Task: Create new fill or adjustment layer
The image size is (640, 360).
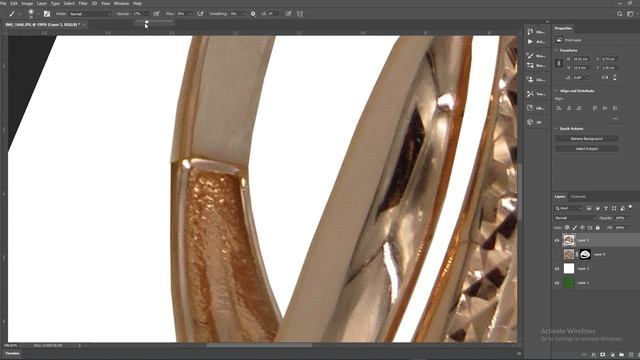Action: click(612, 355)
